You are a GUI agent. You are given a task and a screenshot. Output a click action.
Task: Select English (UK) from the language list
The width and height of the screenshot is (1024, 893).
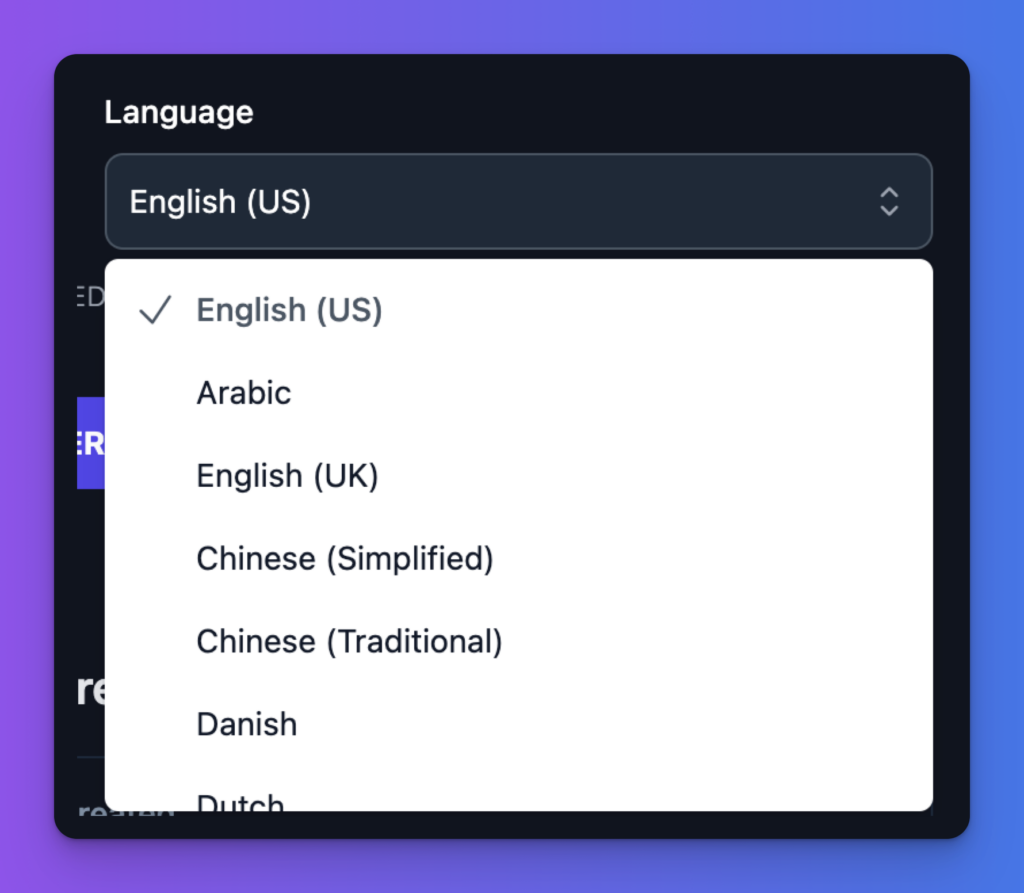pos(287,476)
